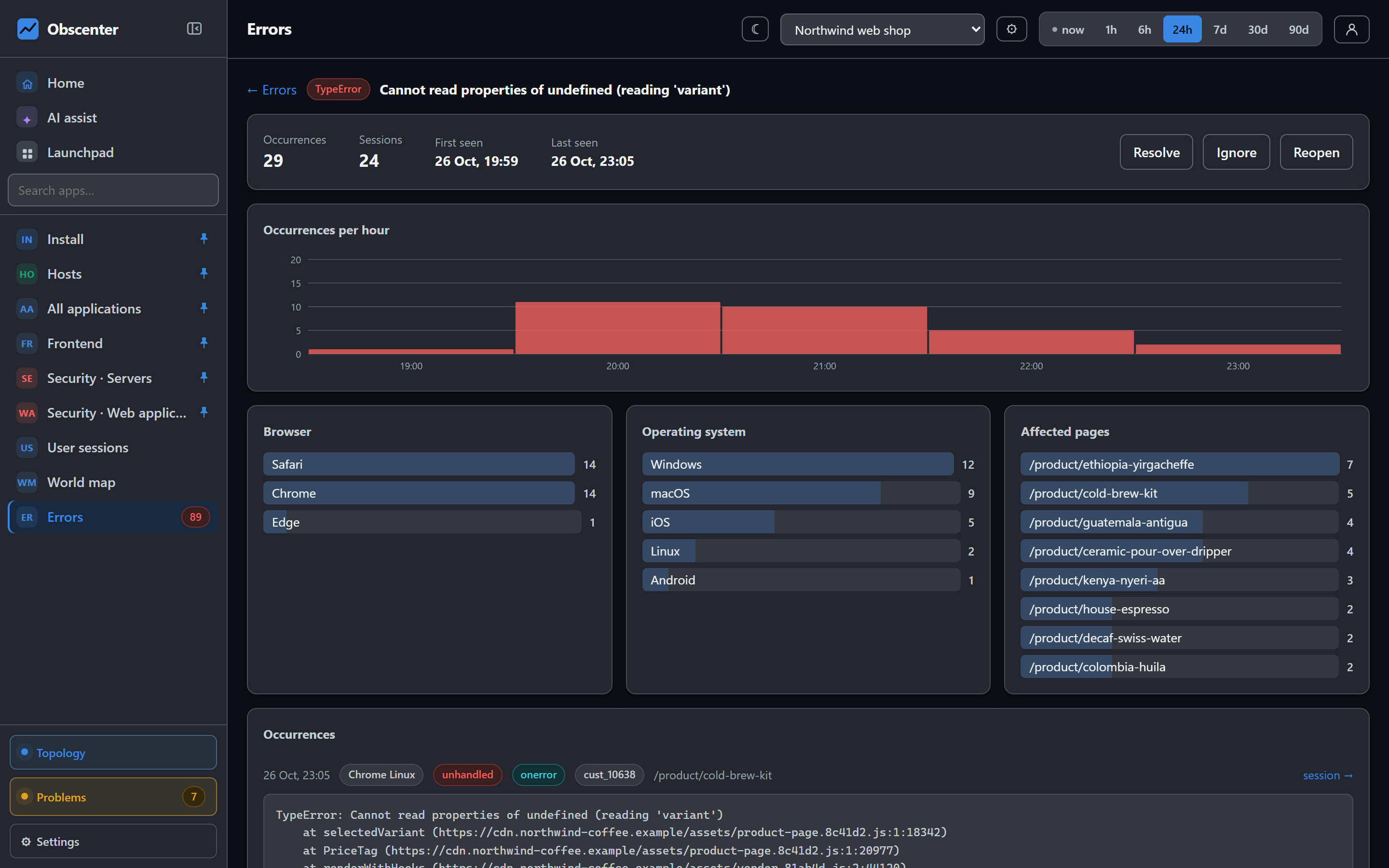This screenshot has height=868, width=1389.
Task: Click the Ignore button
Action: [x=1236, y=152]
